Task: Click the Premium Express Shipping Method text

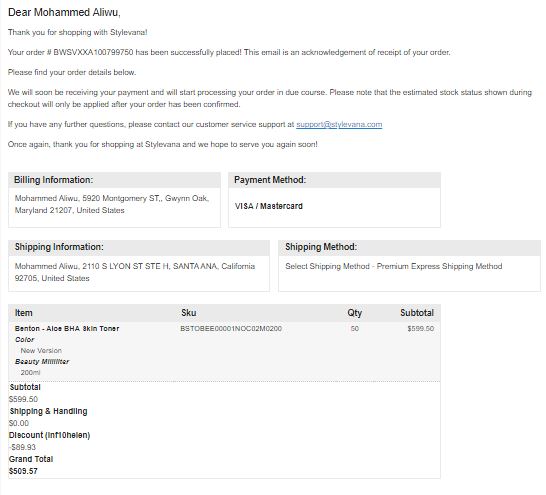Action: point(439,266)
